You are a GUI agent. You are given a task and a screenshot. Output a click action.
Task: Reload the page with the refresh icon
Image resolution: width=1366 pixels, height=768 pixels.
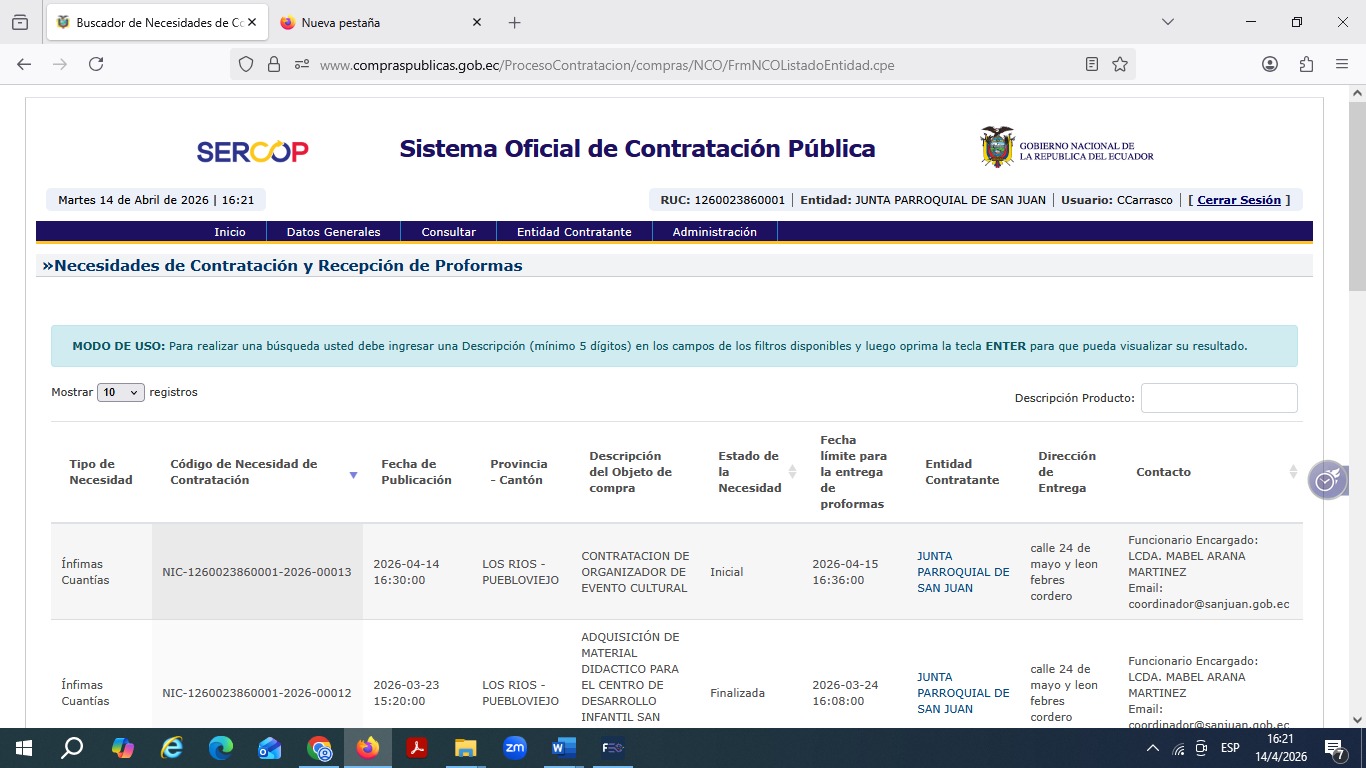click(96, 64)
